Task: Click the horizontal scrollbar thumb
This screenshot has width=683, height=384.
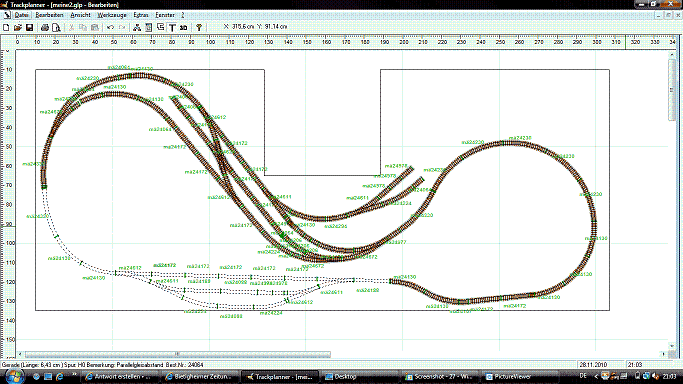Action: [x=178, y=354]
